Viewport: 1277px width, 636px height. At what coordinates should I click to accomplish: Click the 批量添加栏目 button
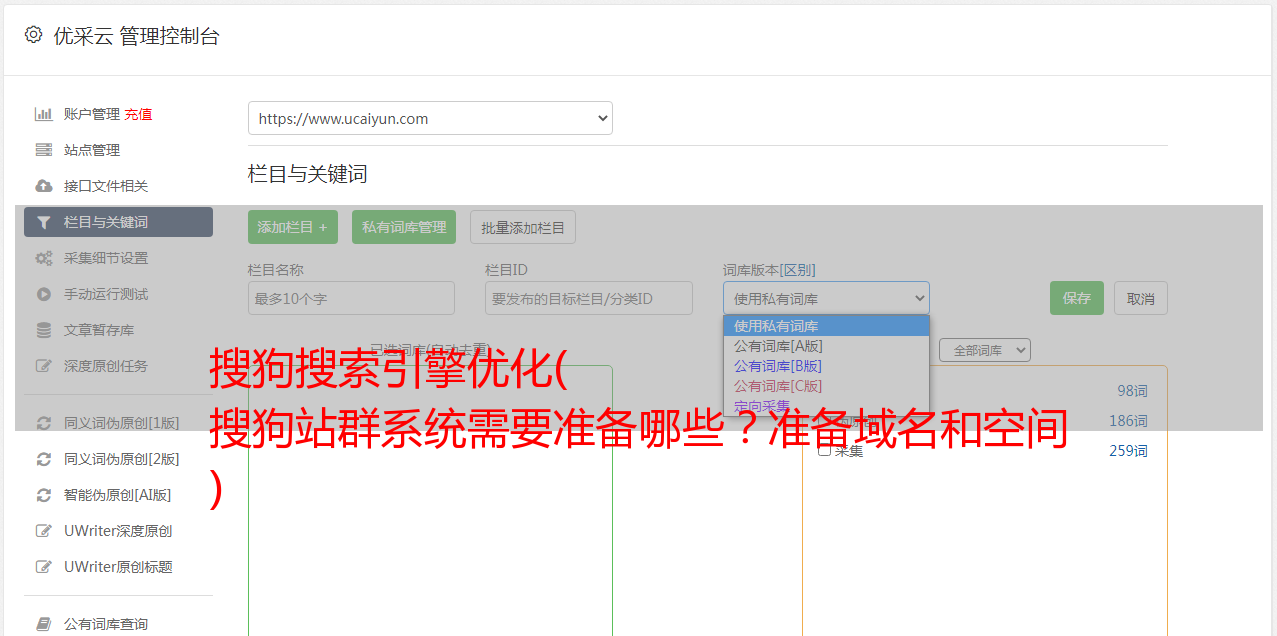tap(523, 227)
